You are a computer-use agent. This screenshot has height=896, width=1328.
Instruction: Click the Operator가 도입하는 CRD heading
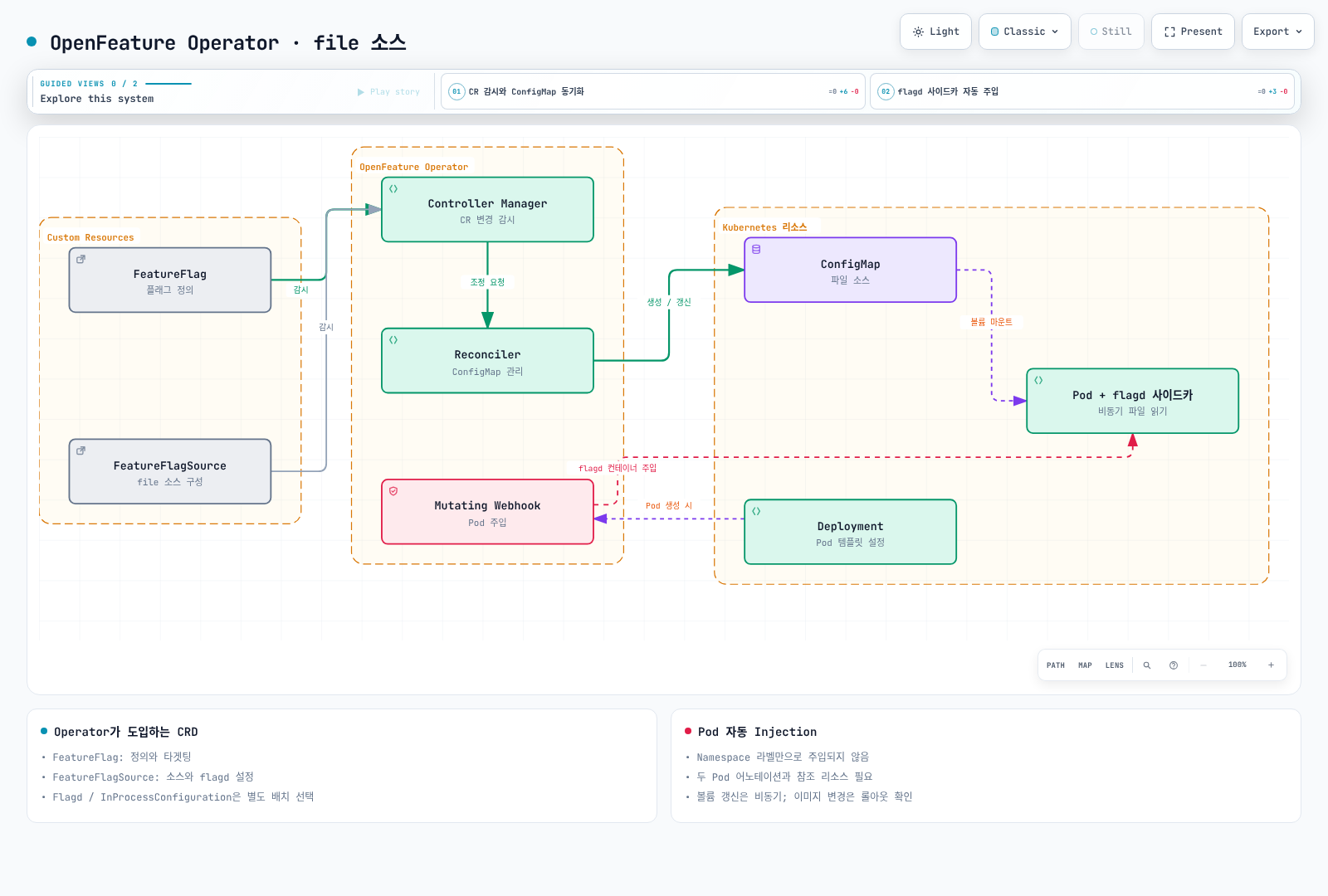click(126, 732)
